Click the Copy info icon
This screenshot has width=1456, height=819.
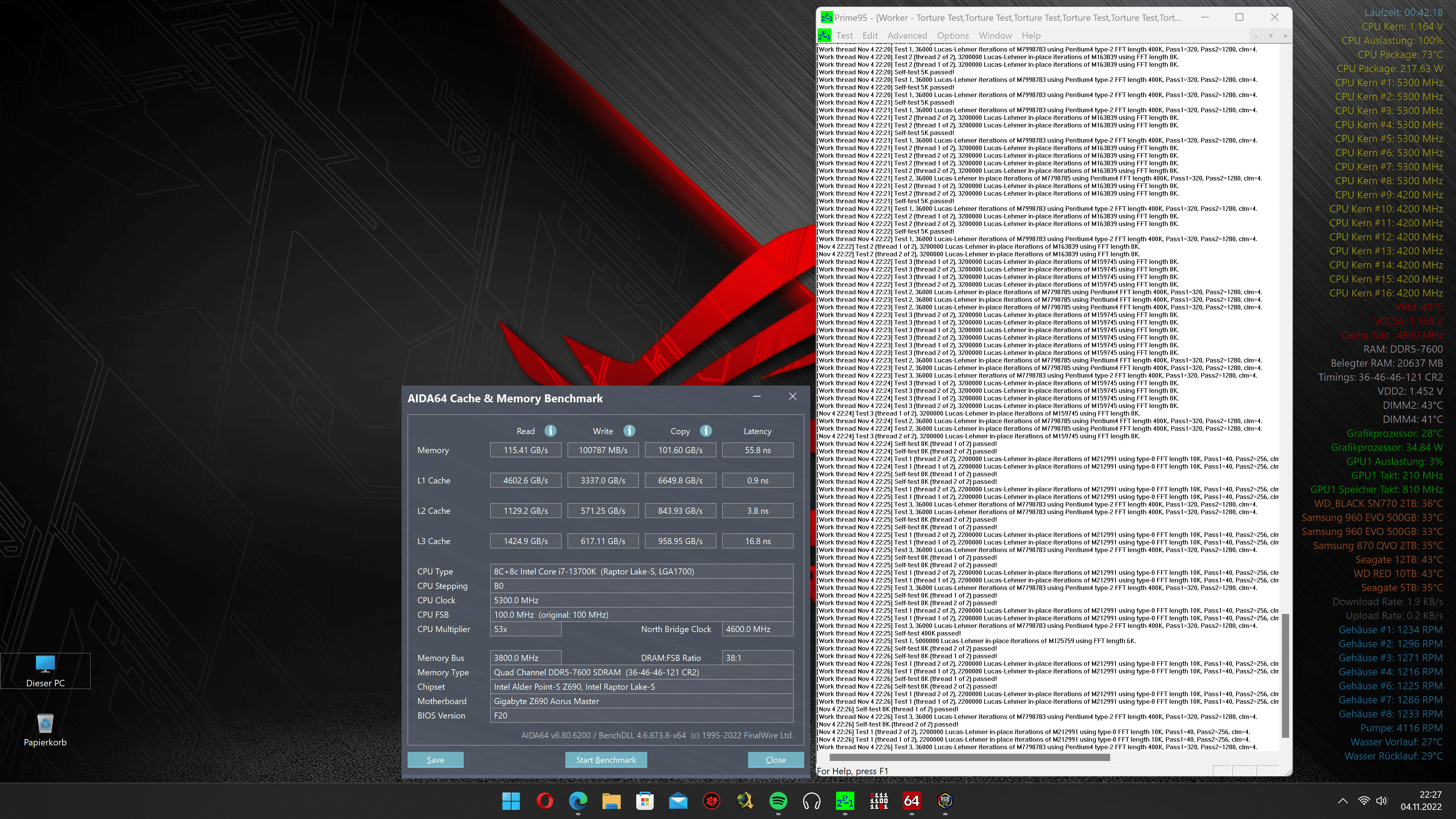click(705, 431)
